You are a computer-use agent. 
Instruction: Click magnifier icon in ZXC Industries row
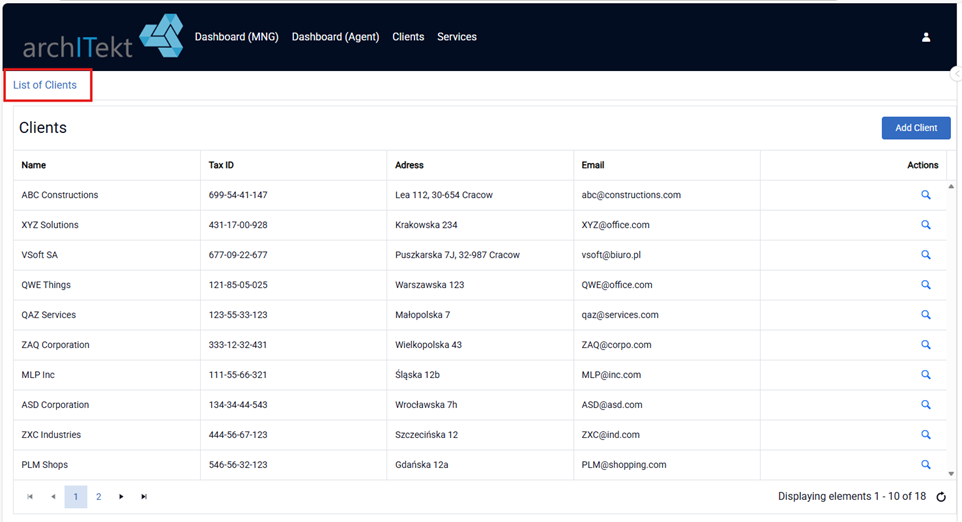pyautogui.click(x=926, y=435)
